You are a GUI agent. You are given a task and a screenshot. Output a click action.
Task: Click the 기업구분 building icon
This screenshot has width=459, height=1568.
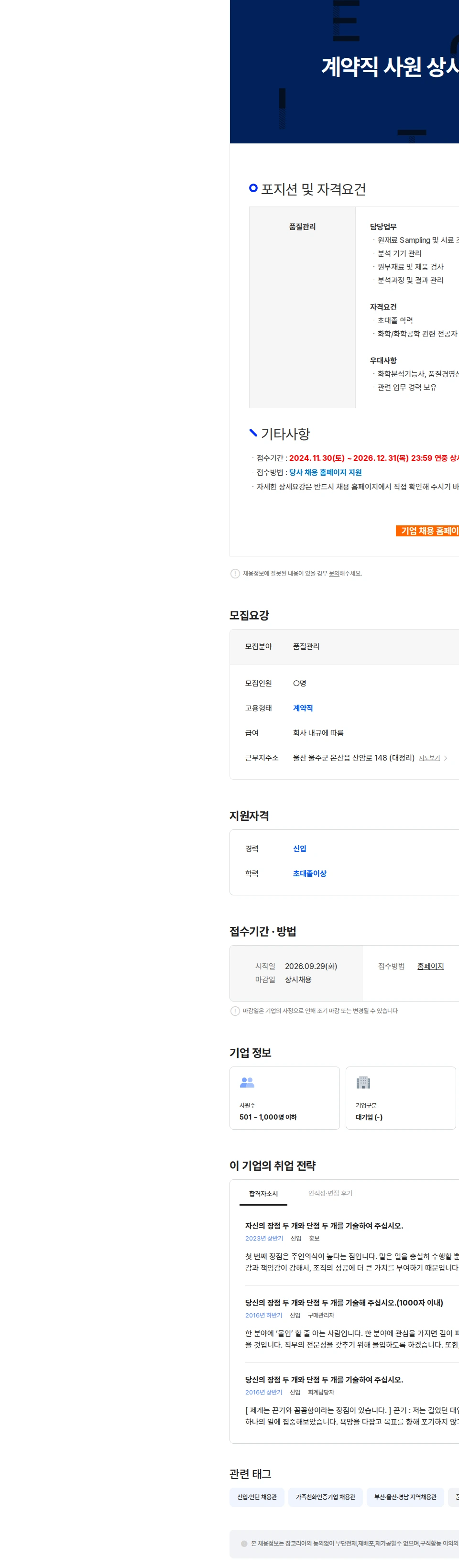coord(363,1082)
